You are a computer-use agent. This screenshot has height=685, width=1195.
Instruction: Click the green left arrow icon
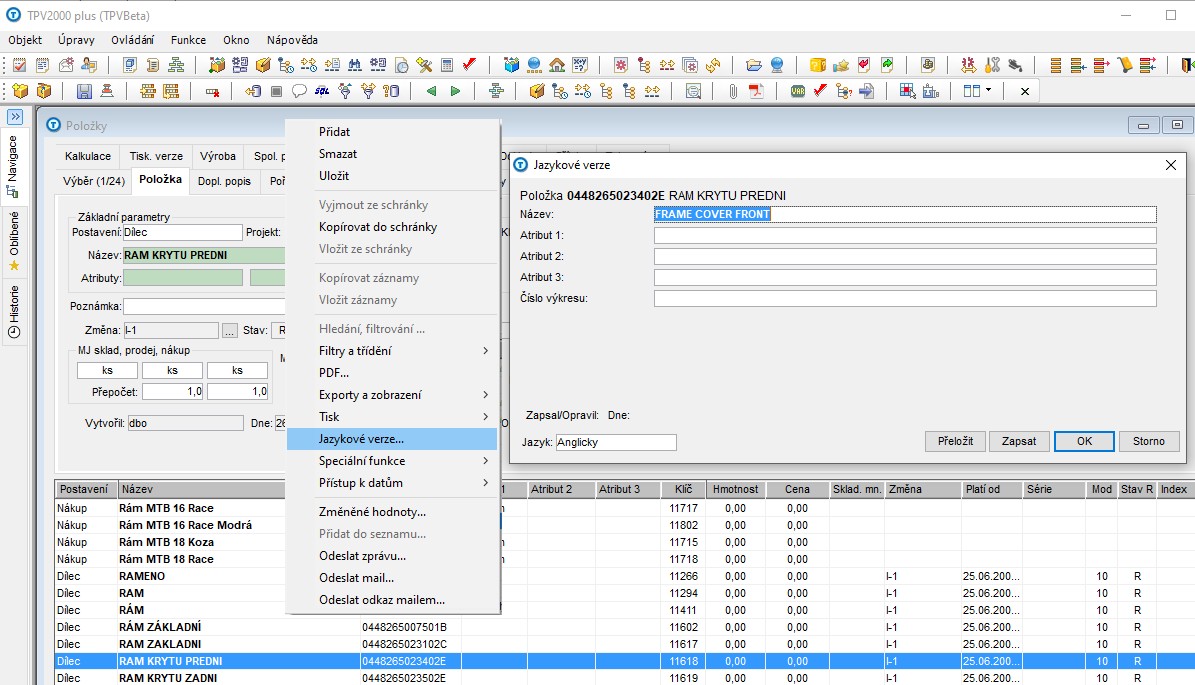pyautogui.click(x=431, y=91)
